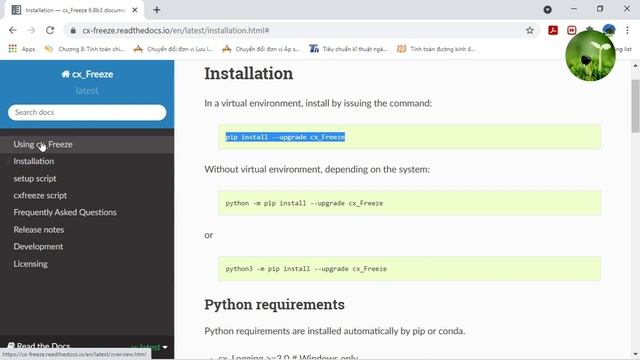The image size is (640, 360).
Task: Bookmark this page with the star icon
Action: pos(529,30)
